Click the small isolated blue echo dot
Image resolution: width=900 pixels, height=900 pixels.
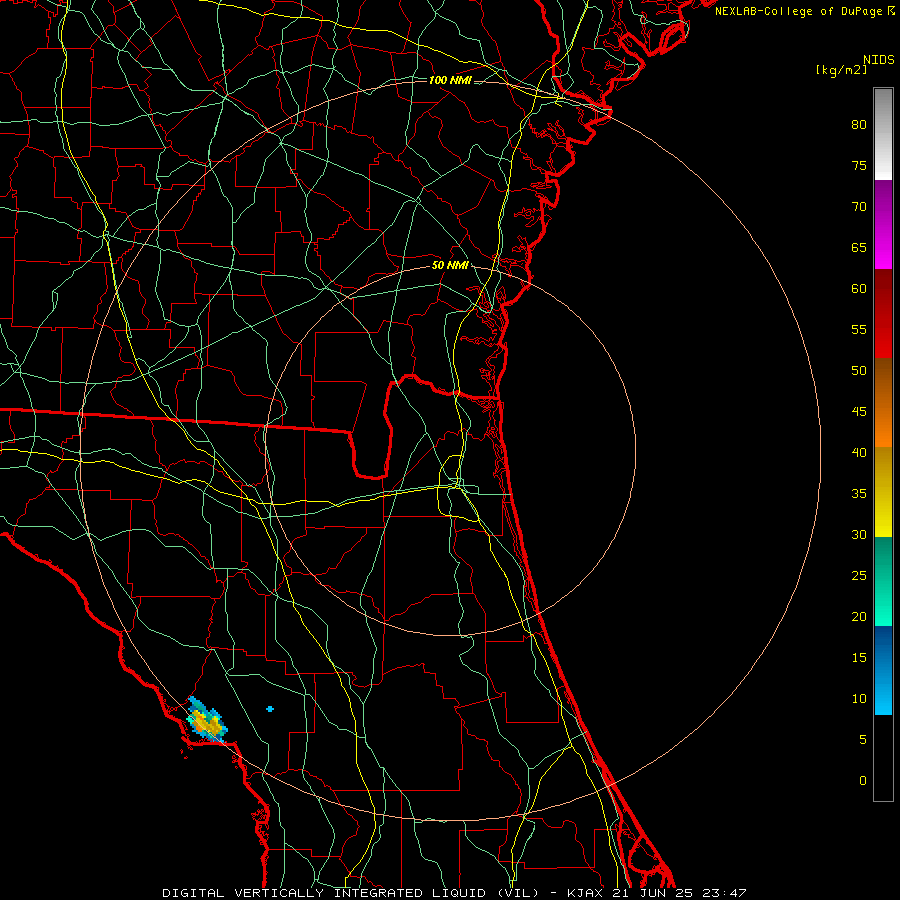click(x=270, y=709)
